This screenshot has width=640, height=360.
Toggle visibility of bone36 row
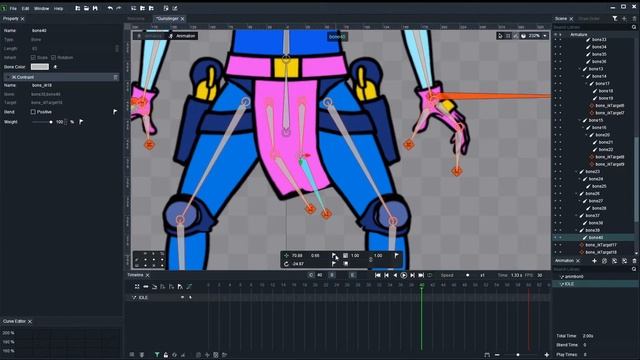[555, 62]
